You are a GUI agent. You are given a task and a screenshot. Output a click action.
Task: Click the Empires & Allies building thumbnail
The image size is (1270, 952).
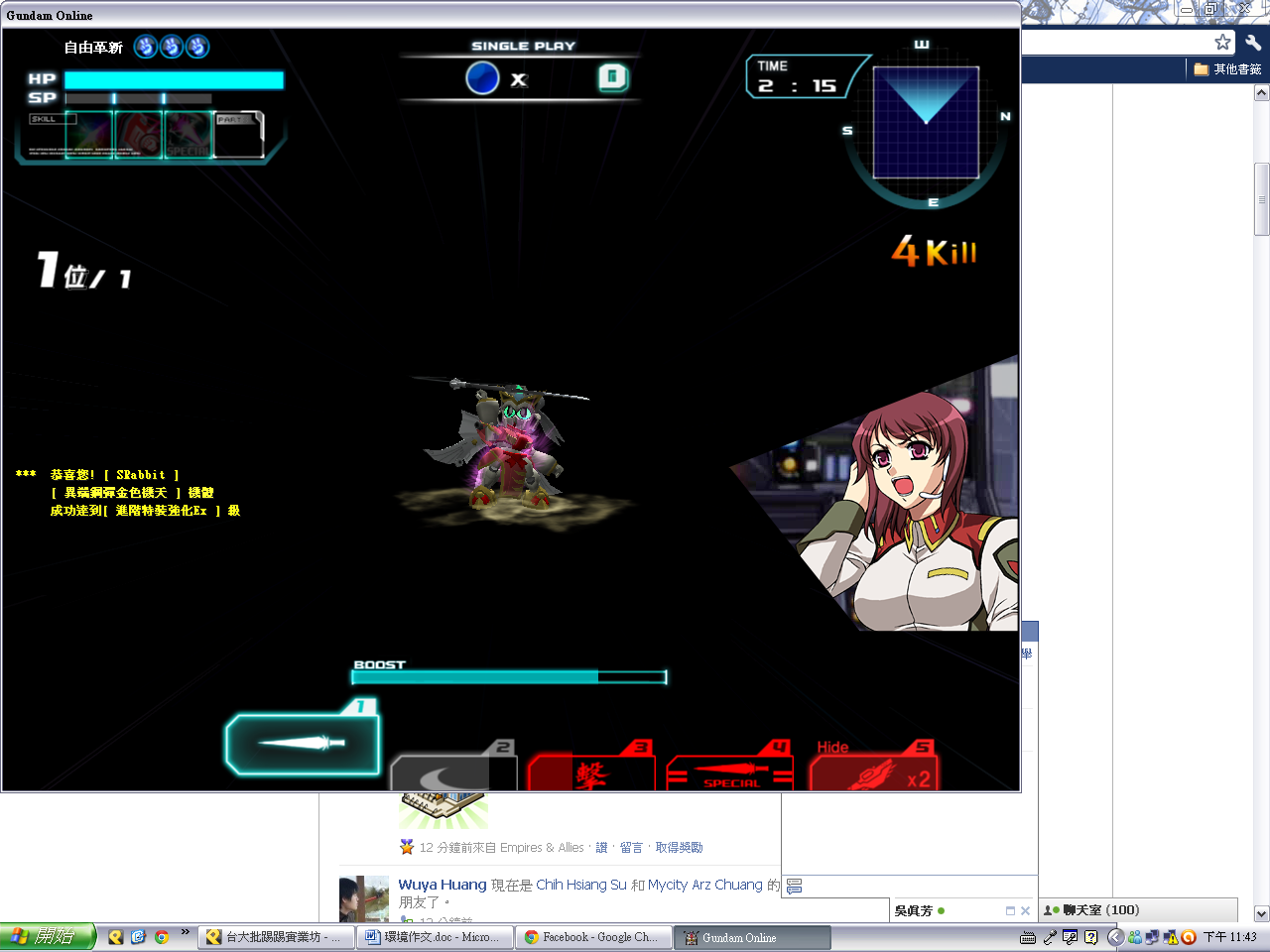[x=444, y=810]
